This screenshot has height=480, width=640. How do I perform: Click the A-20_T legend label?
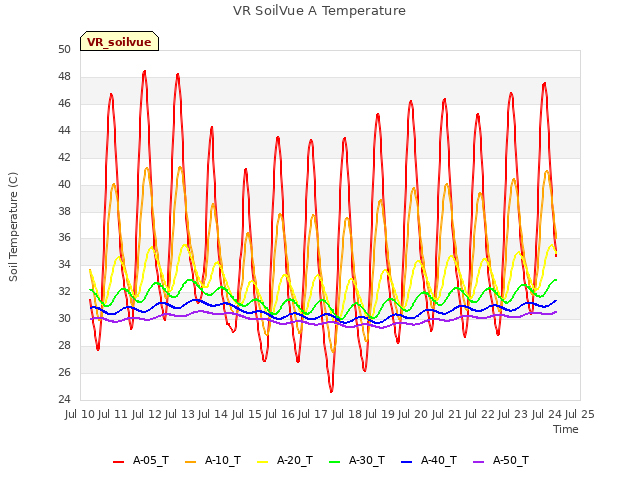coord(295,460)
